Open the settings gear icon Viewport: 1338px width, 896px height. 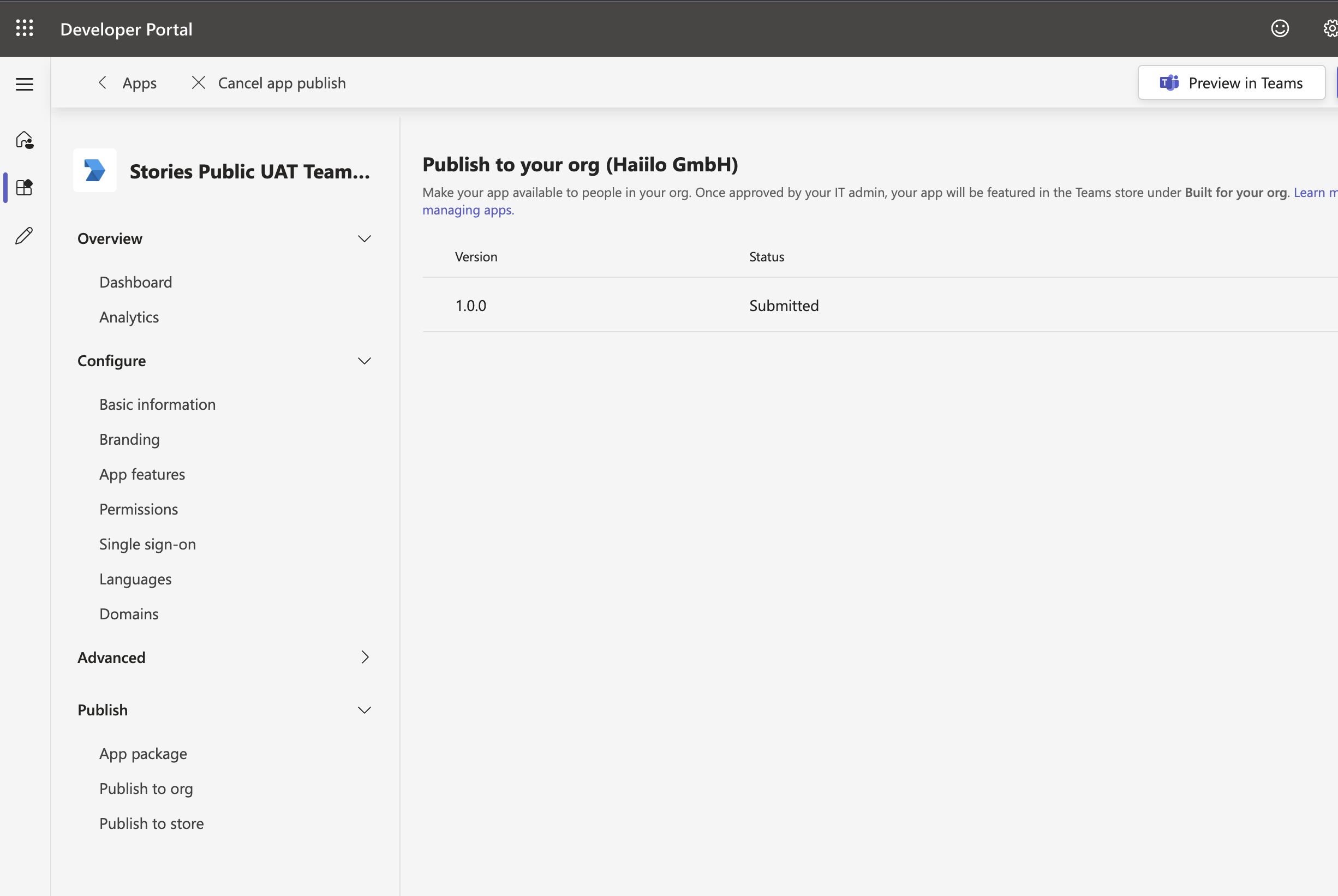coord(1330,28)
